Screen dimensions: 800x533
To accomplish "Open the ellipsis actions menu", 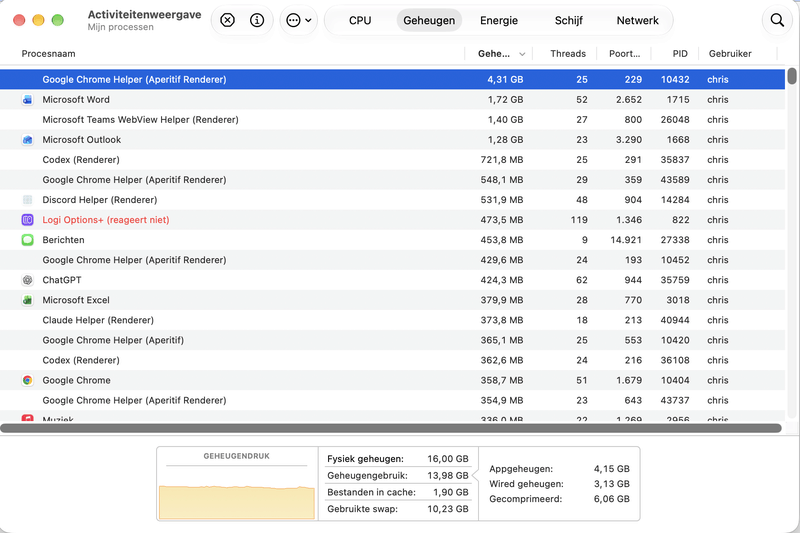I will tap(299, 20).
